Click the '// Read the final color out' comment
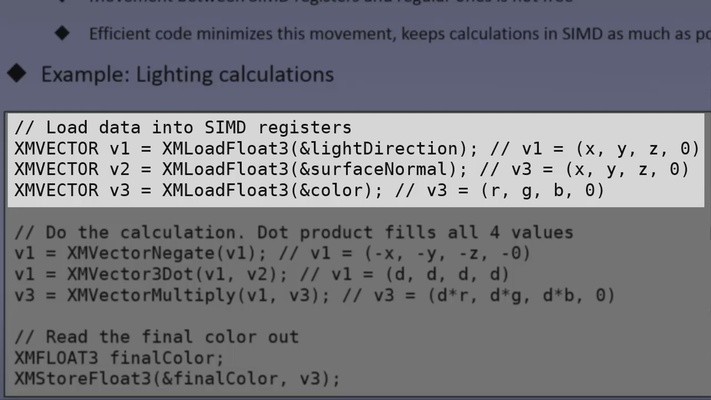This screenshot has width=711, height=400. pos(157,337)
